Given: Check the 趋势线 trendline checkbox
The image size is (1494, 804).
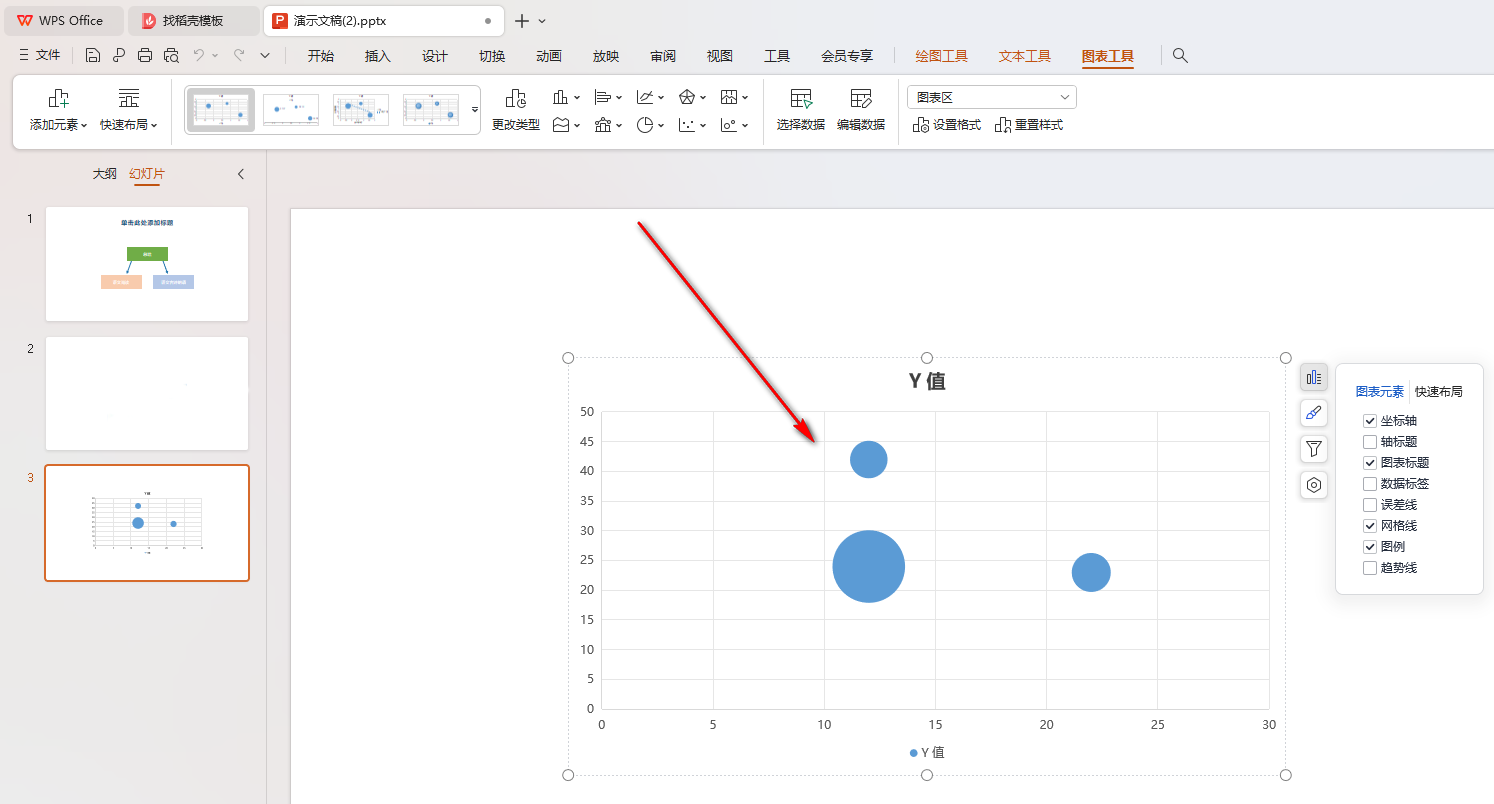Looking at the screenshot, I should [x=1370, y=568].
